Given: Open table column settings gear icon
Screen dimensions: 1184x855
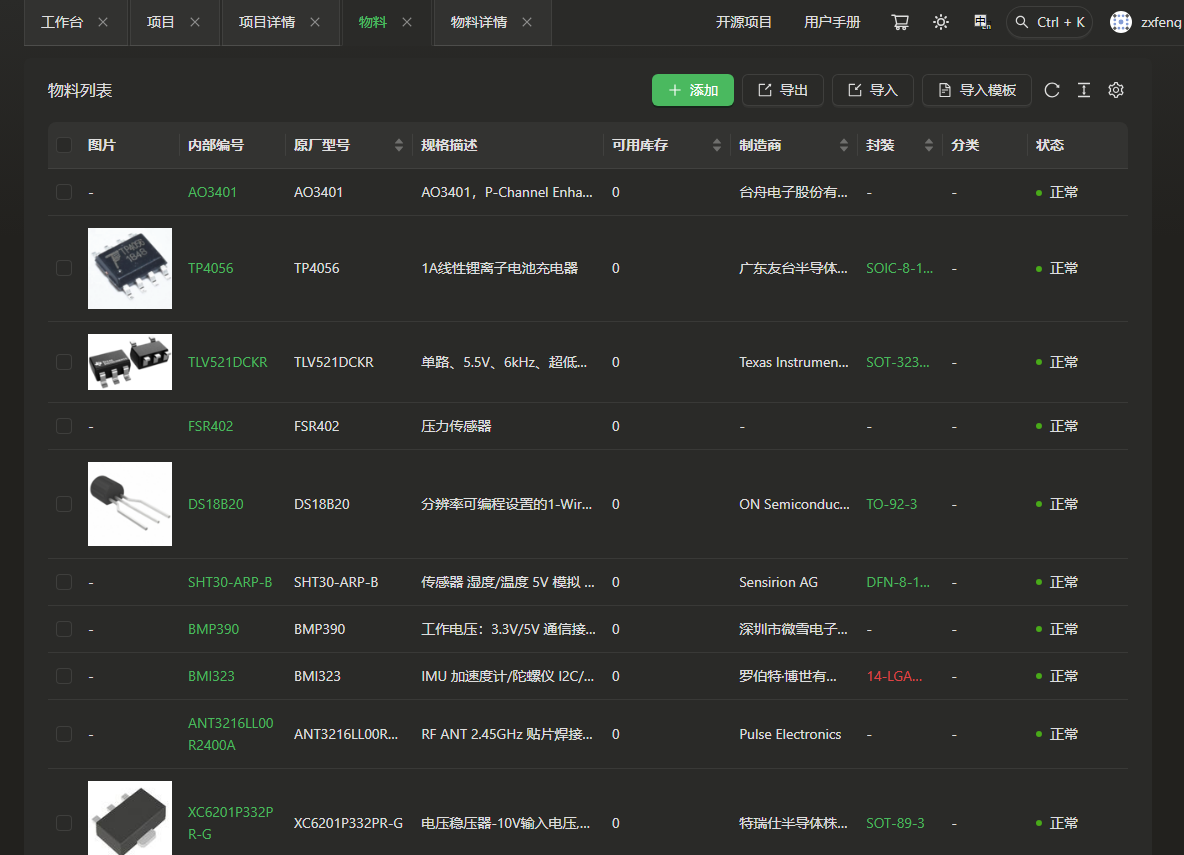Looking at the screenshot, I should [1116, 90].
